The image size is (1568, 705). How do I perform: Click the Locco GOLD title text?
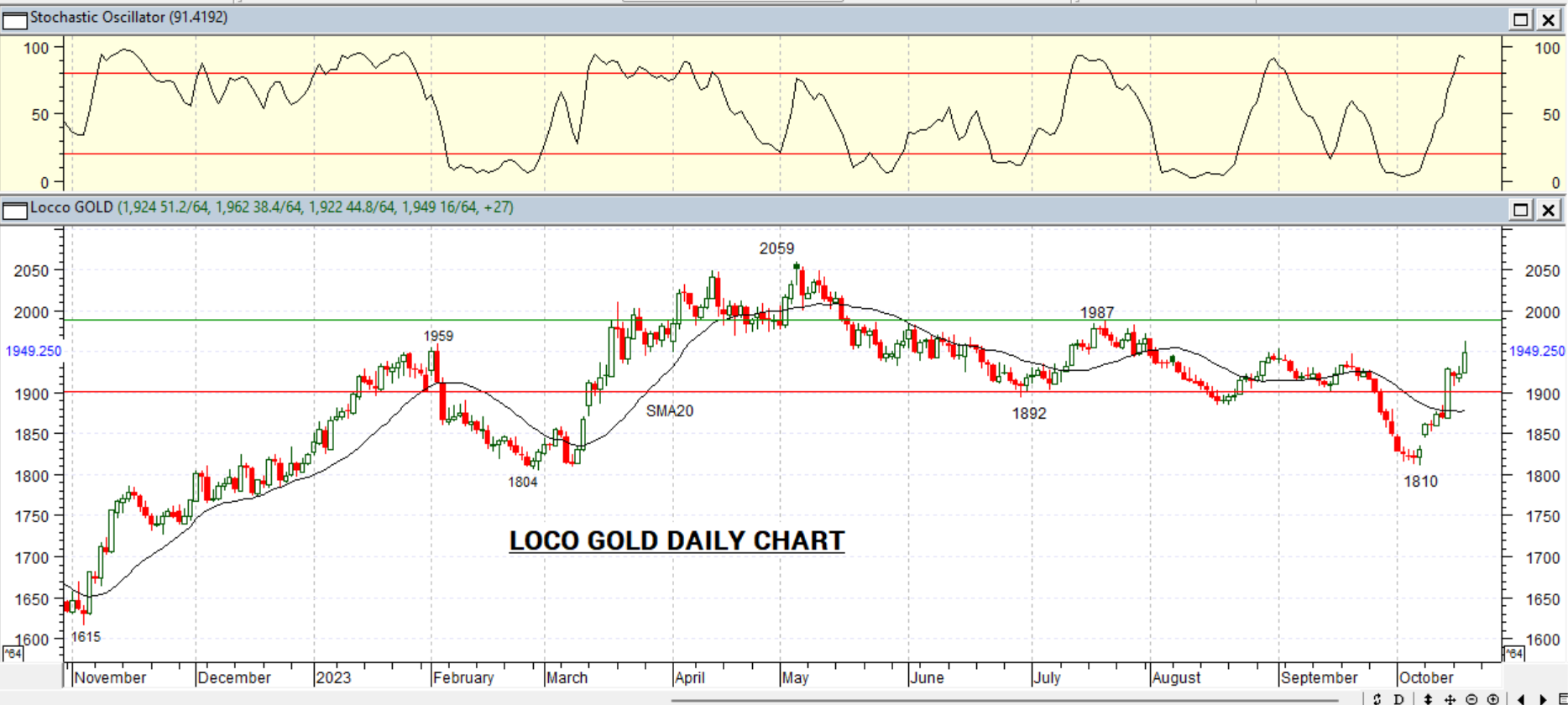tap(71, 207)
